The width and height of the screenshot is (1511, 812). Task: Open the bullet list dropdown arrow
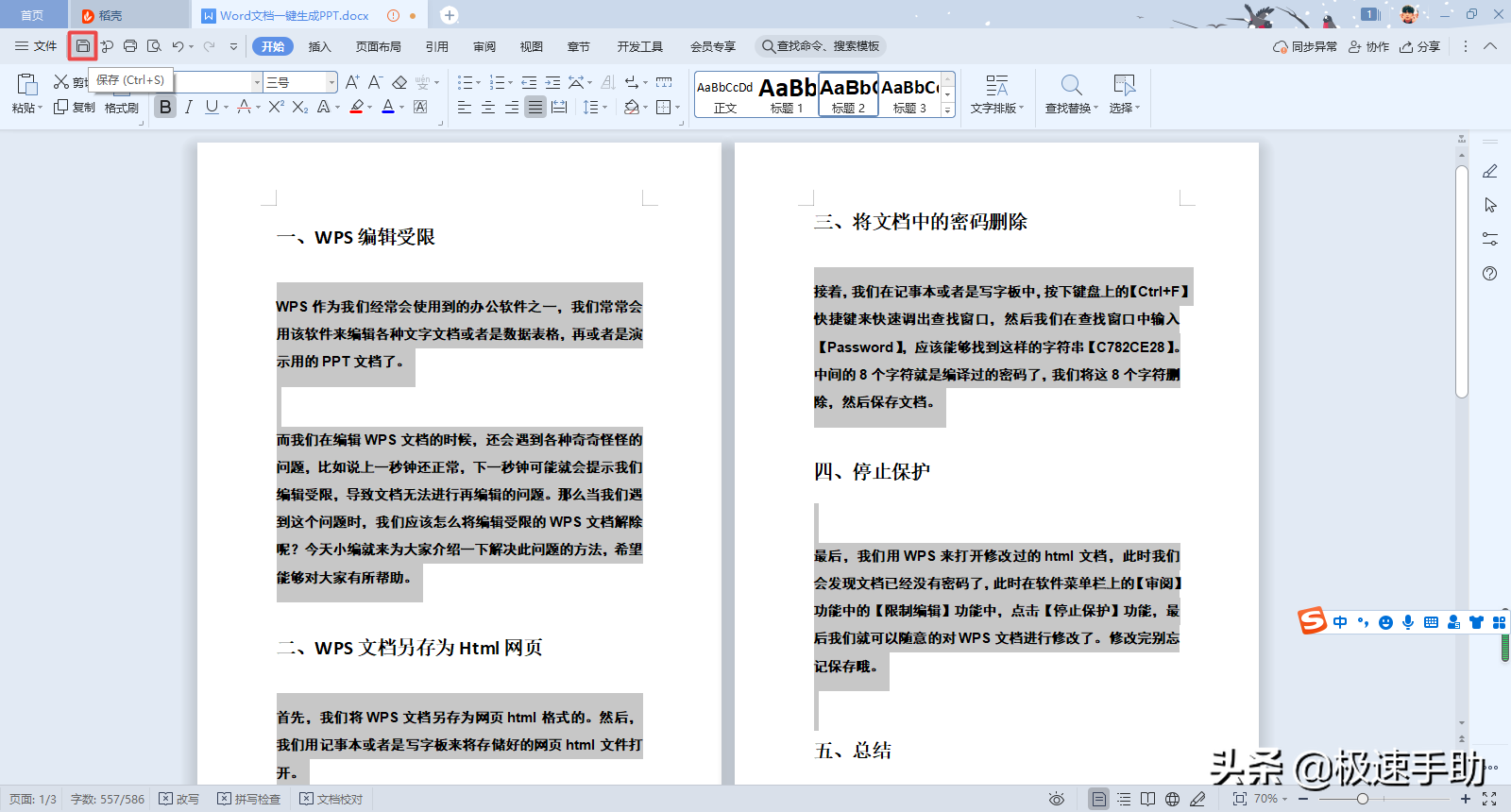click(477, 82)
